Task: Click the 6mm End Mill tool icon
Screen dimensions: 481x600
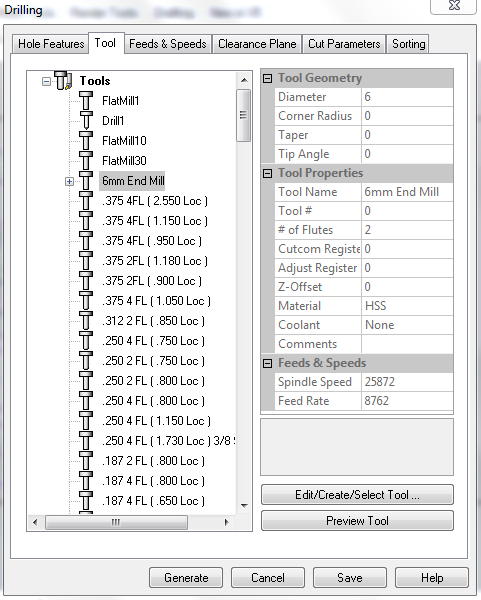Action: (86, 181)
